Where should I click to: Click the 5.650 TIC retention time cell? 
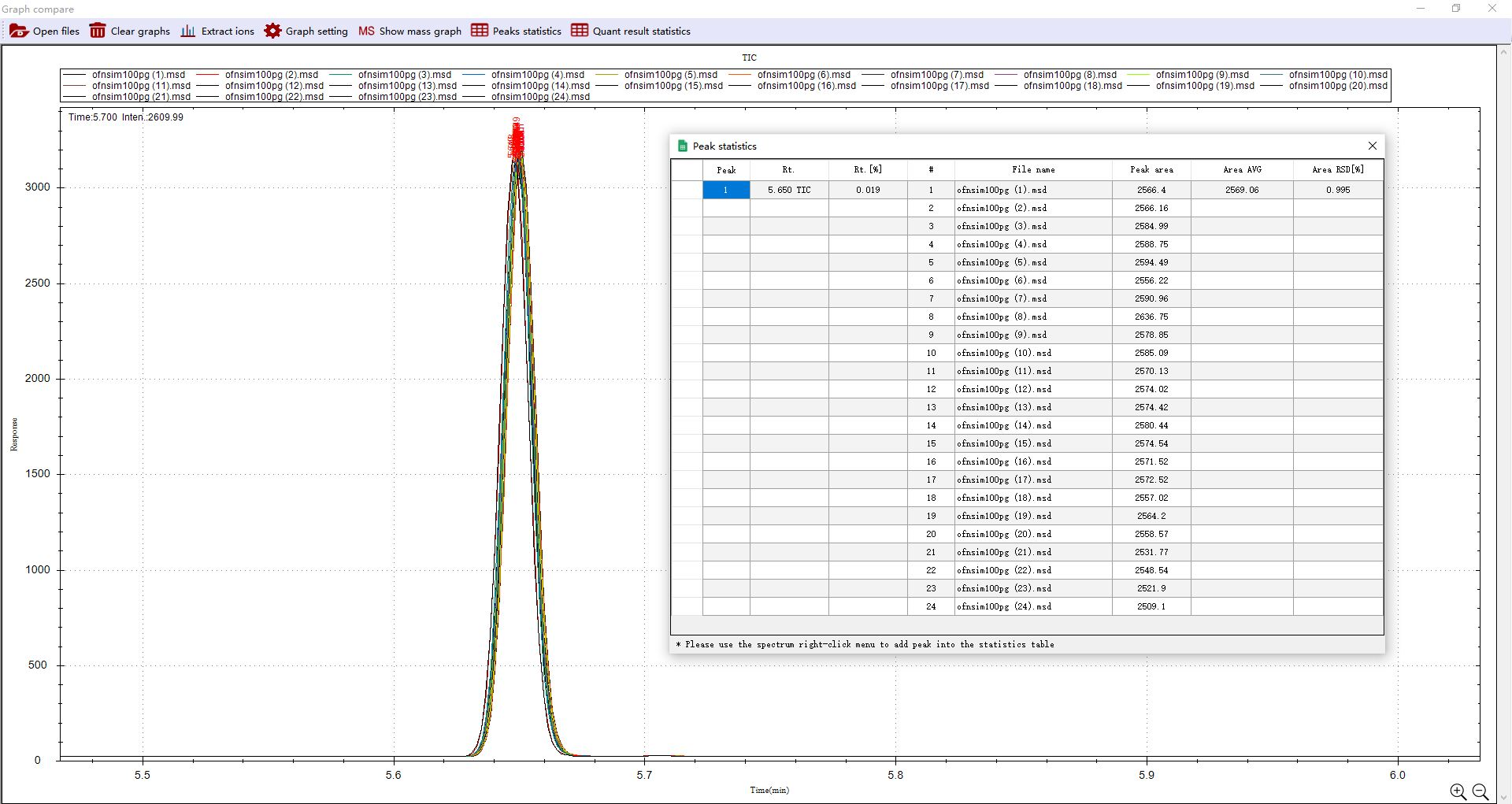click(x=789, y=190)
